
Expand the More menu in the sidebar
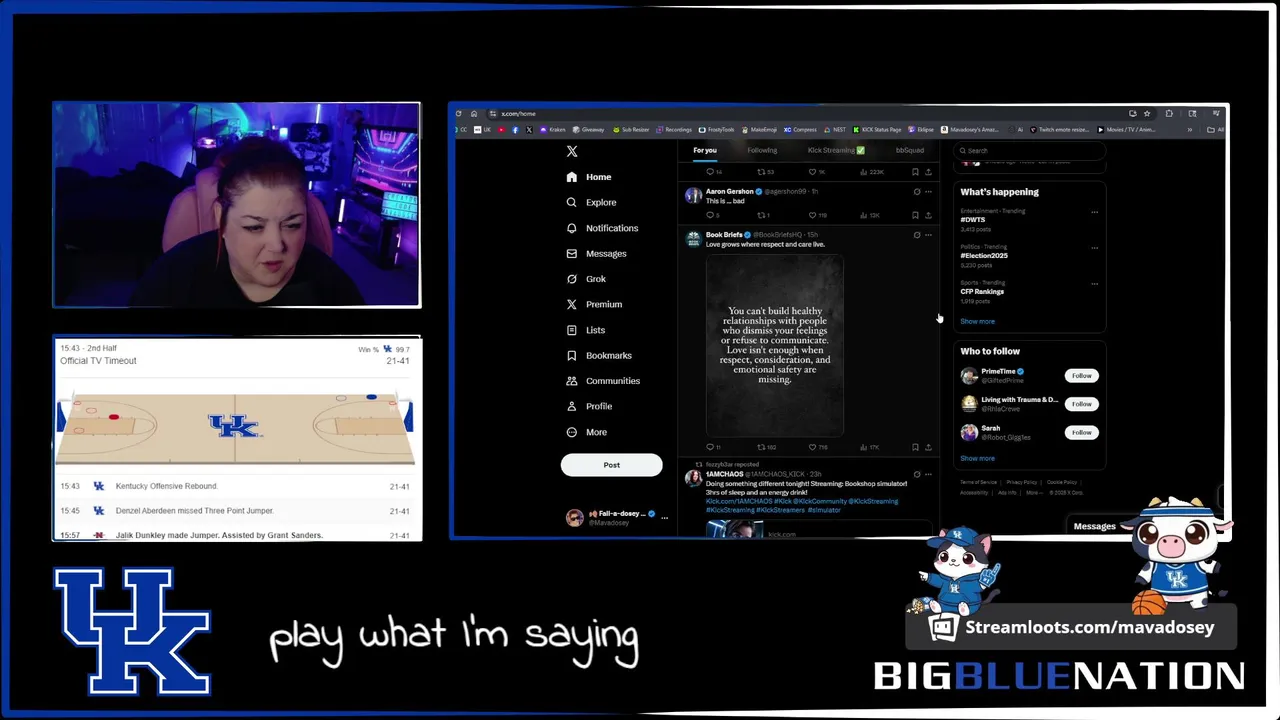pos(587,432)
